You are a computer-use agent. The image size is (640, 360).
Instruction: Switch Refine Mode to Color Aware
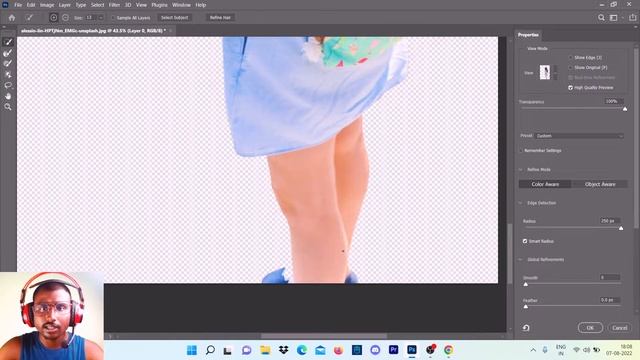point(545,184)
